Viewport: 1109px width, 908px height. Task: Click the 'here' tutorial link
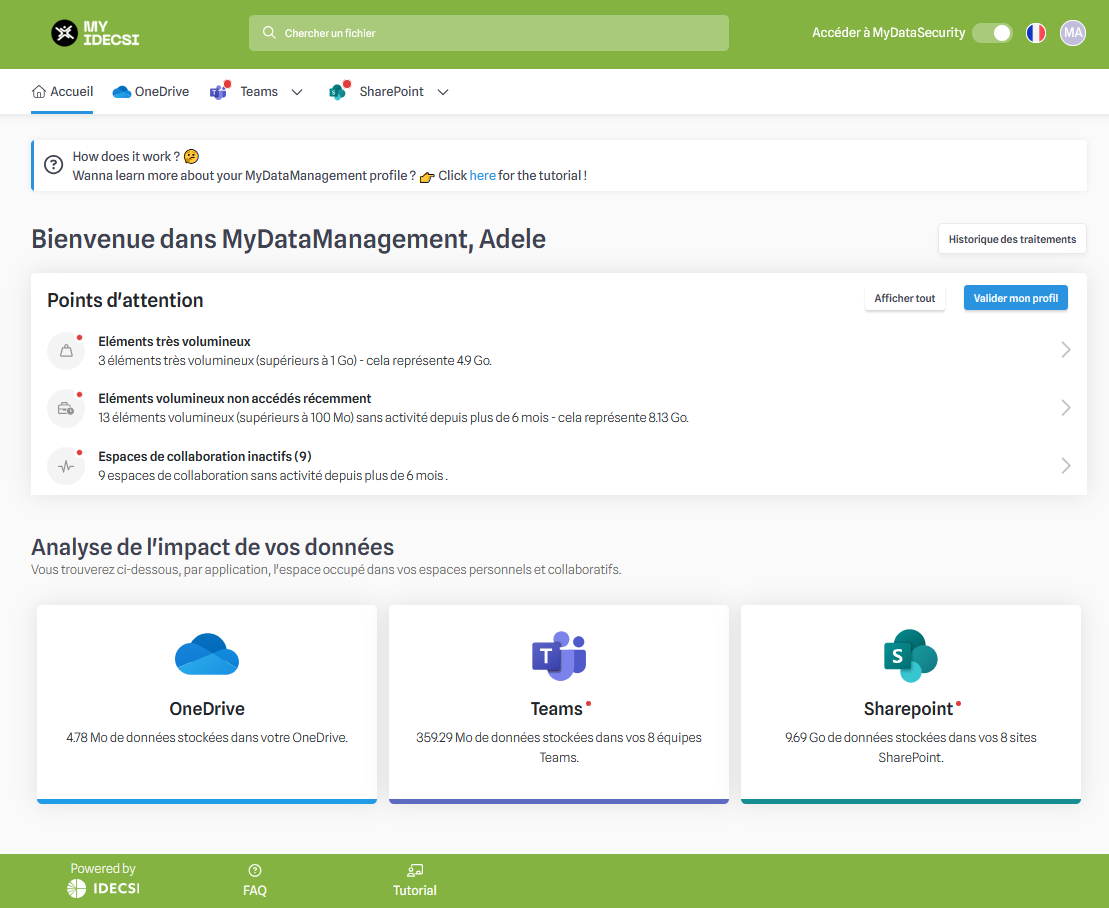pyautogui.click(x=482, y=175)
